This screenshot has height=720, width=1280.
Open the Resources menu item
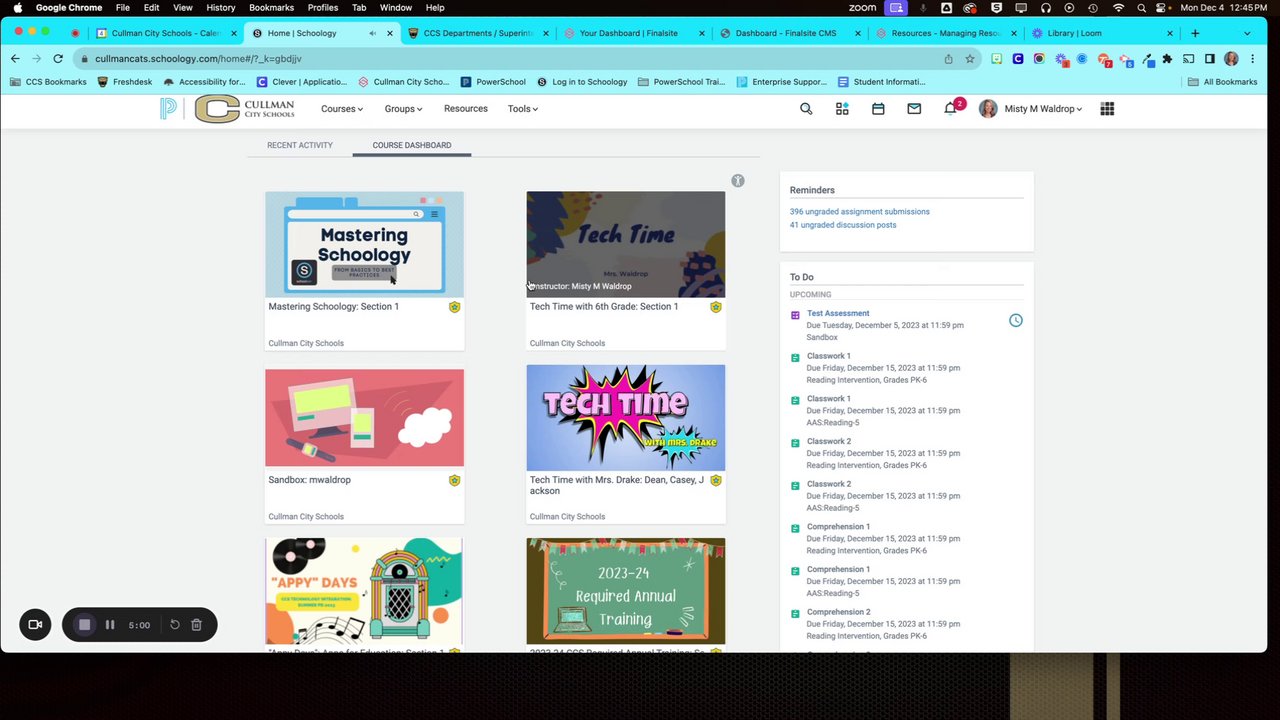466,109
